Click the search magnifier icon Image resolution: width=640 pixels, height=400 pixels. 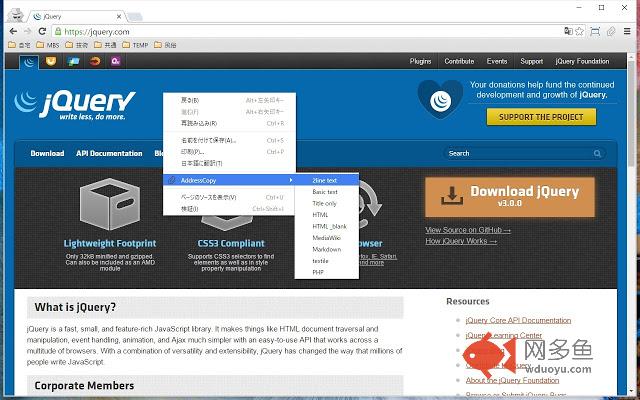coord(597,153)
